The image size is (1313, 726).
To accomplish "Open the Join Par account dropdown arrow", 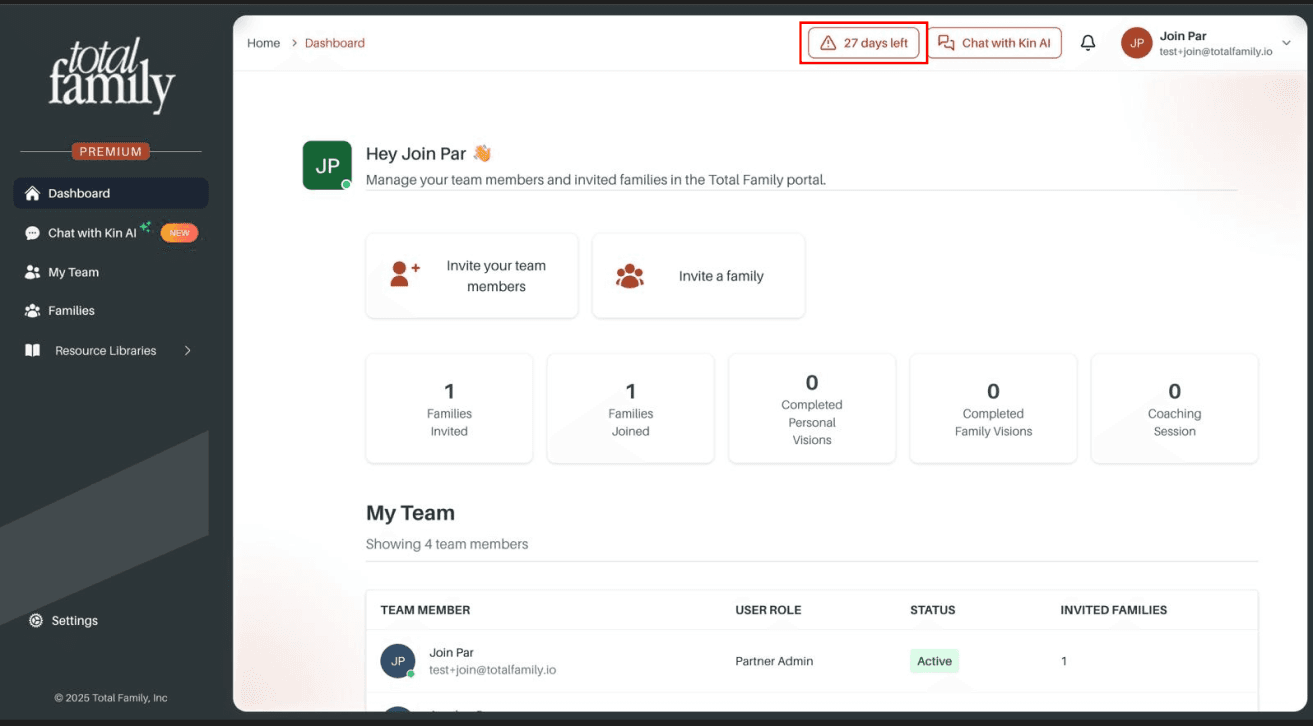I will click(x=1286, y=43).
